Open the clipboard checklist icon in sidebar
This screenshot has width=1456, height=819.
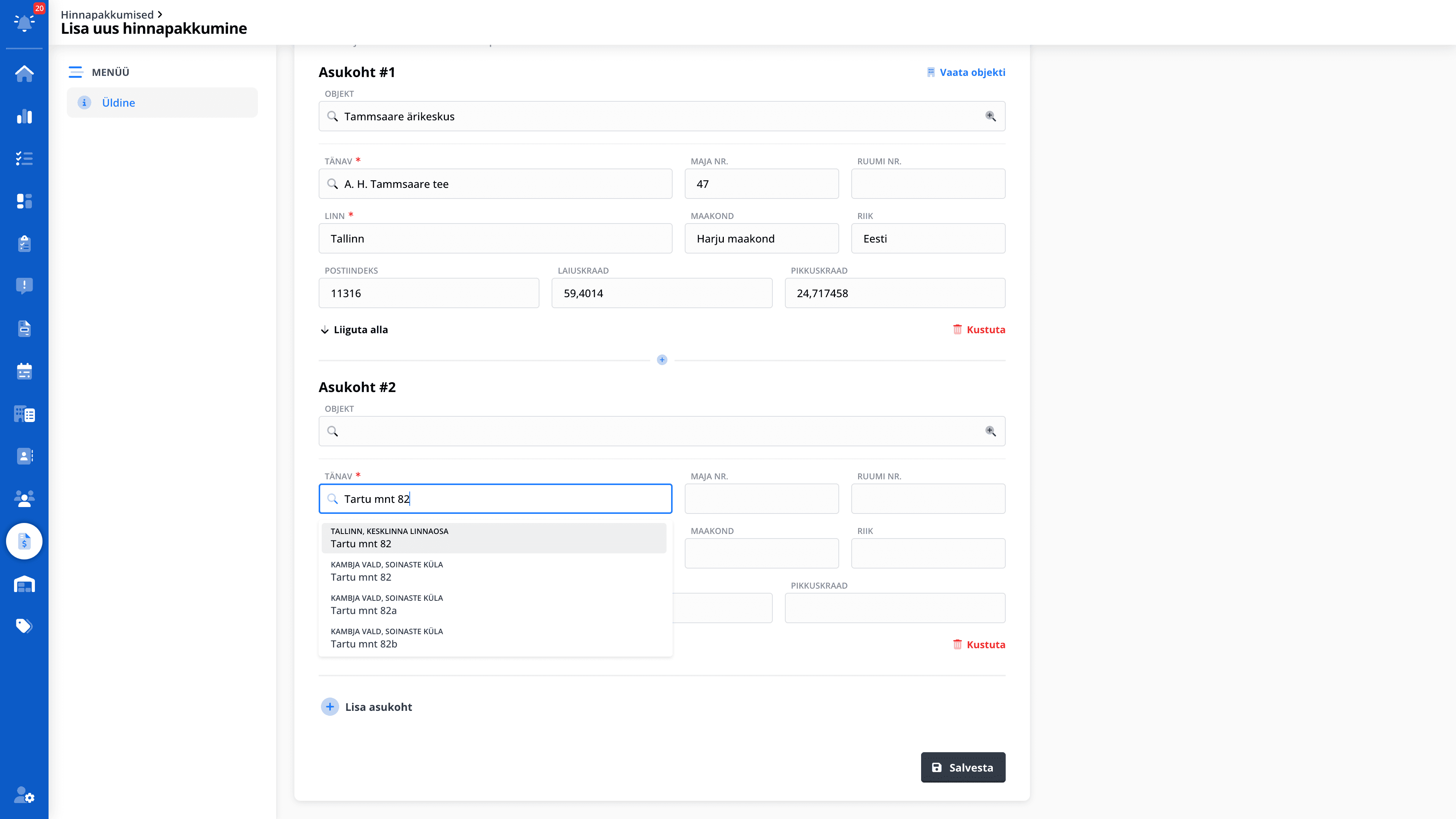pos(24,243)
